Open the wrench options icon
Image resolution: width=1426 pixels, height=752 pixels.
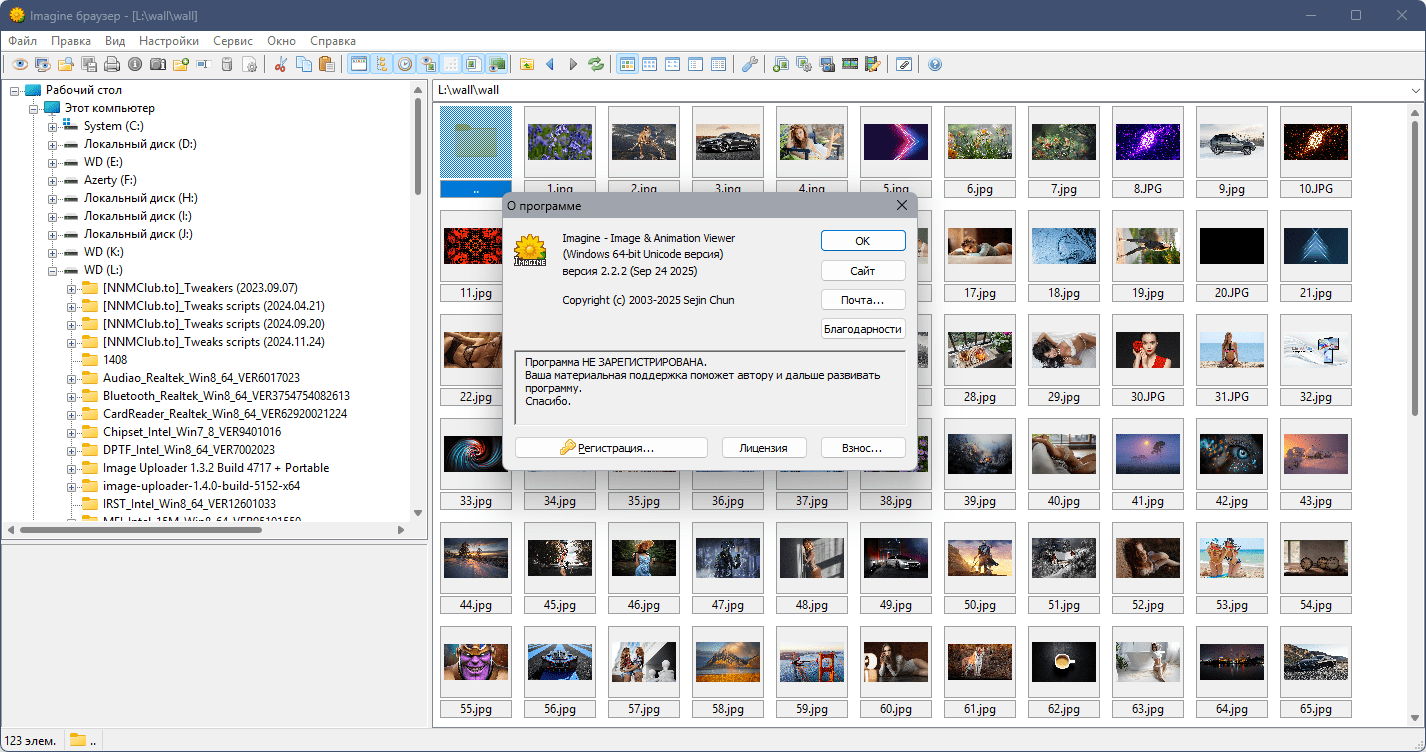[x=749, y=63]
